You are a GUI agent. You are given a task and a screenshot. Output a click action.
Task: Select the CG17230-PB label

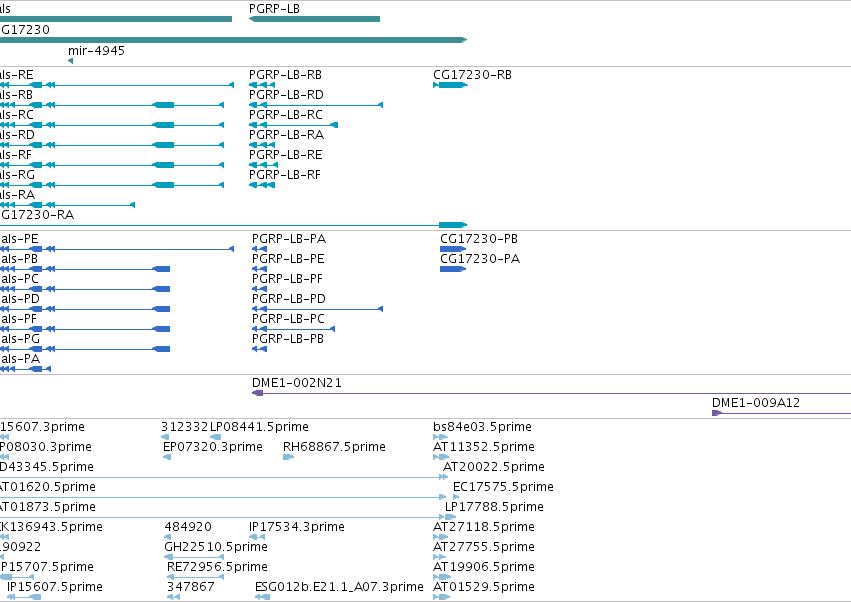479,239
